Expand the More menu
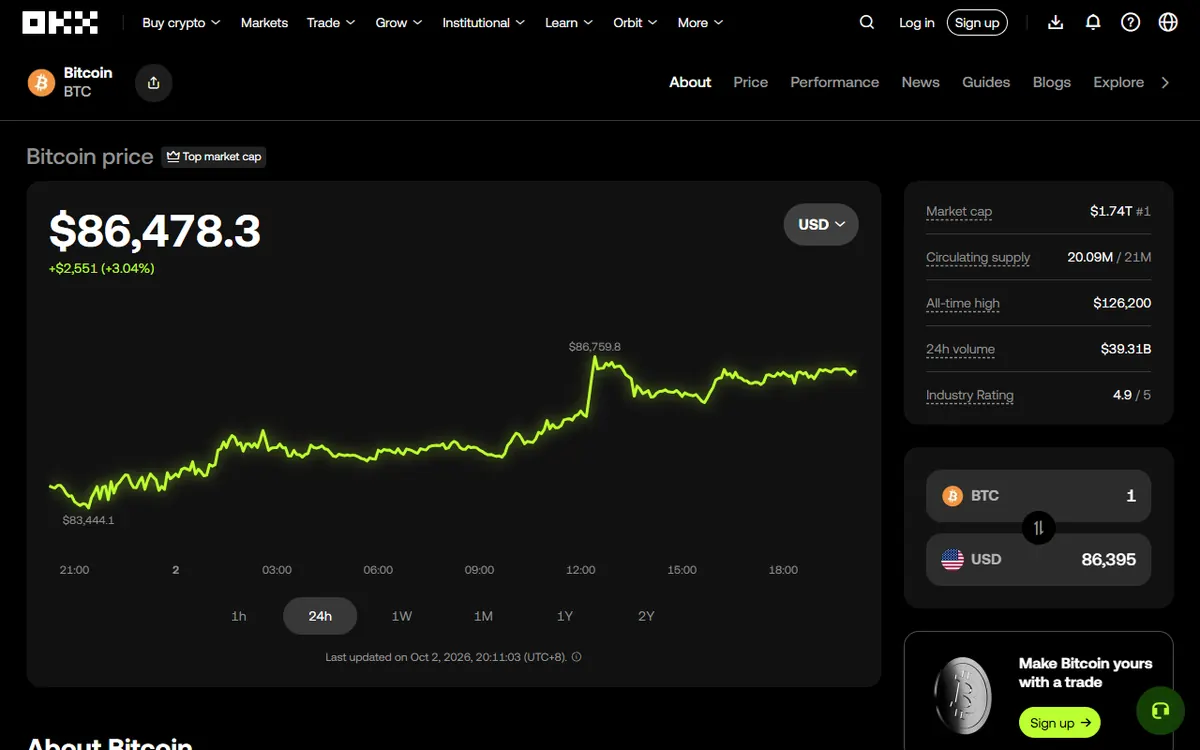 click(x=700, y=22)
